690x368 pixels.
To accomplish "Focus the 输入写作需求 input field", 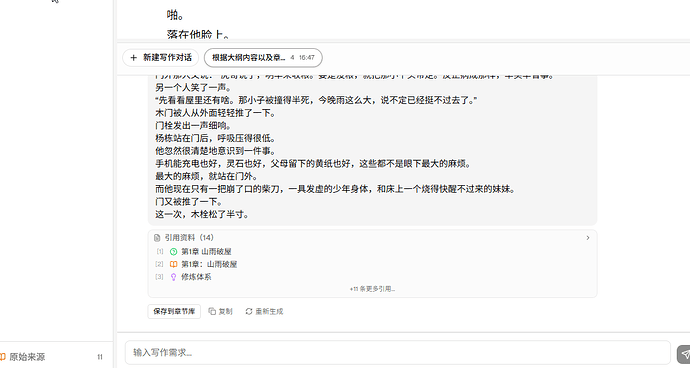I will coord(398,353).
